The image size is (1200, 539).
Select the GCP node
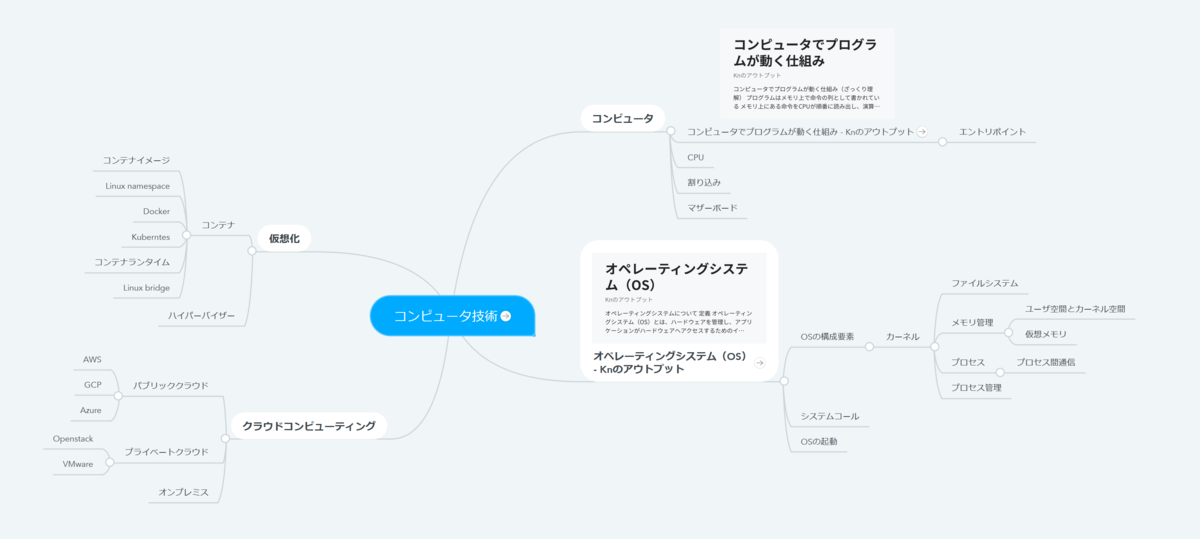(x=92, y=385)
